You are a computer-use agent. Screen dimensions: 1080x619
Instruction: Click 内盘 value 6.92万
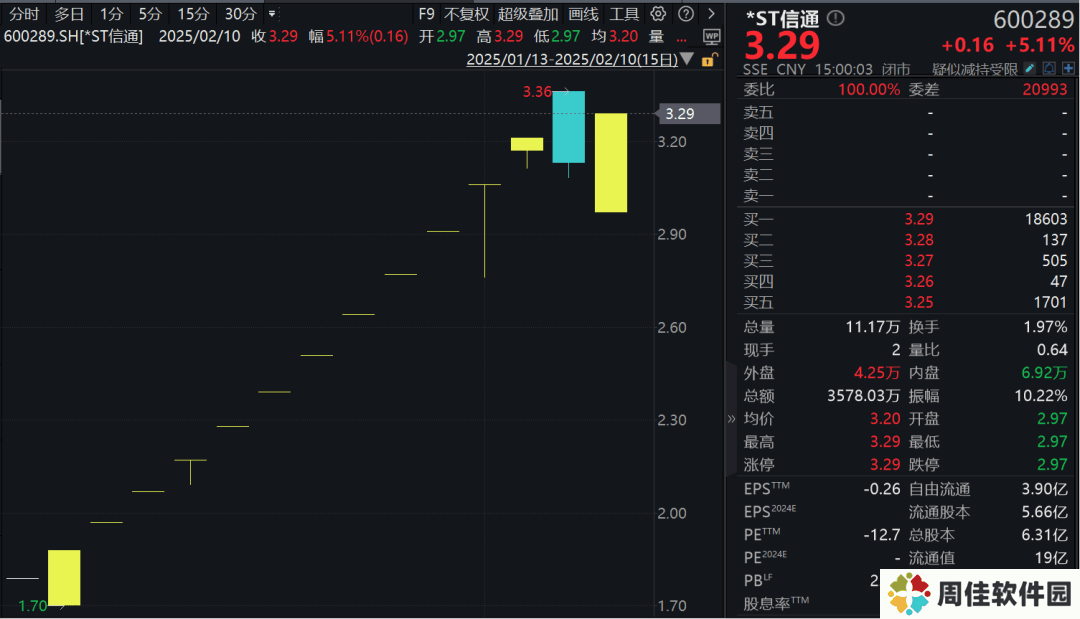pos(1044,373)
